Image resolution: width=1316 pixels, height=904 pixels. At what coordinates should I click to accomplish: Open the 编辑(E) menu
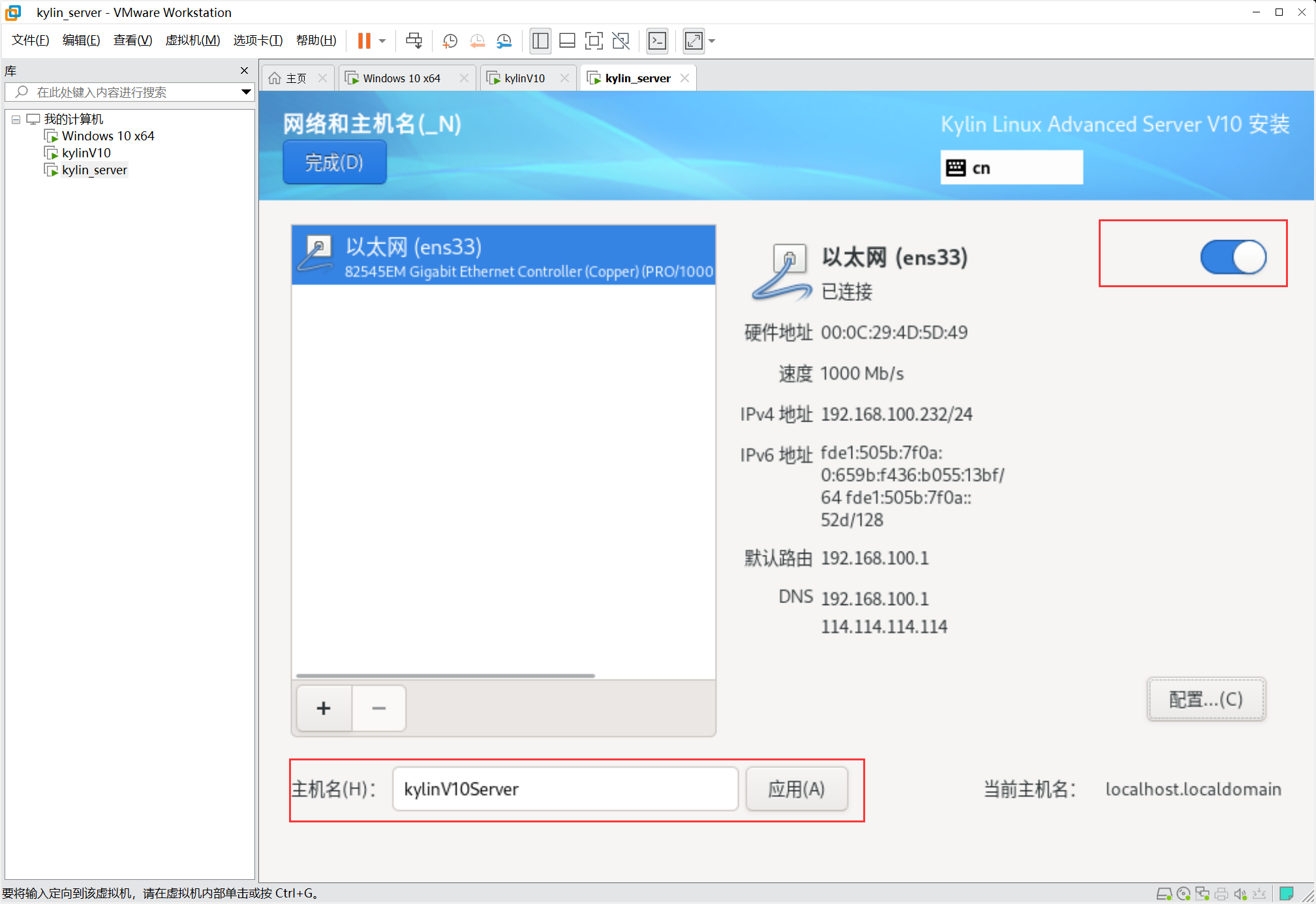coord(82,40)
